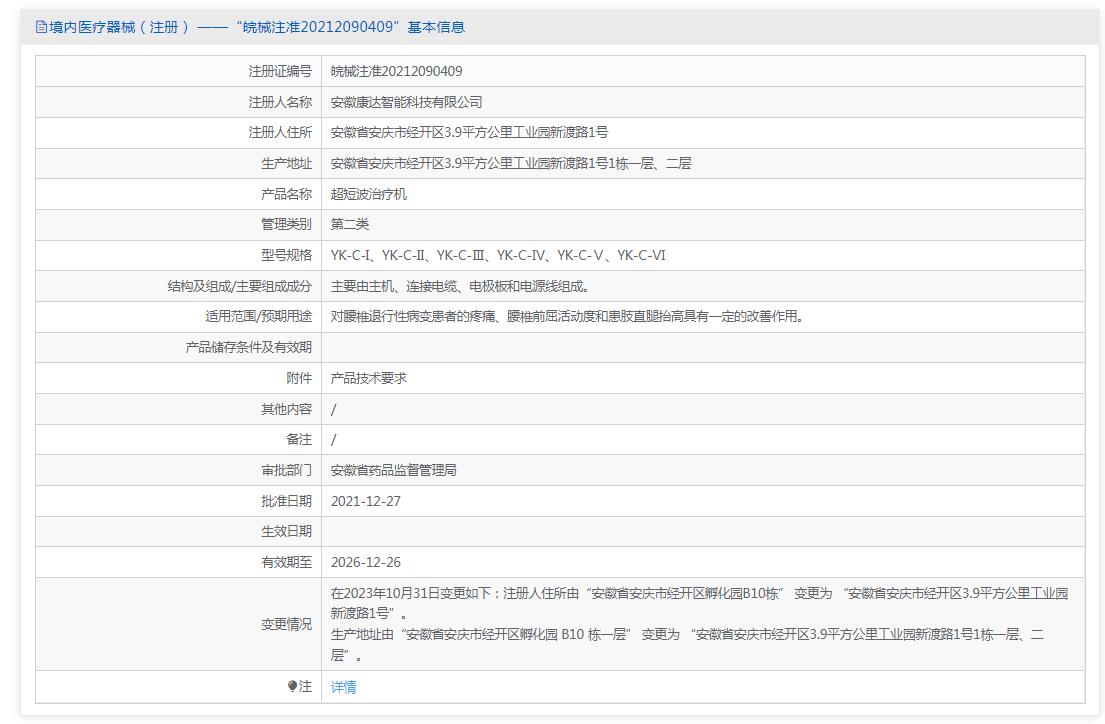Click the 结构及组成/主要组成成分 label
The width and height of the screenshot is (1105, 724).
click(240, 286)
